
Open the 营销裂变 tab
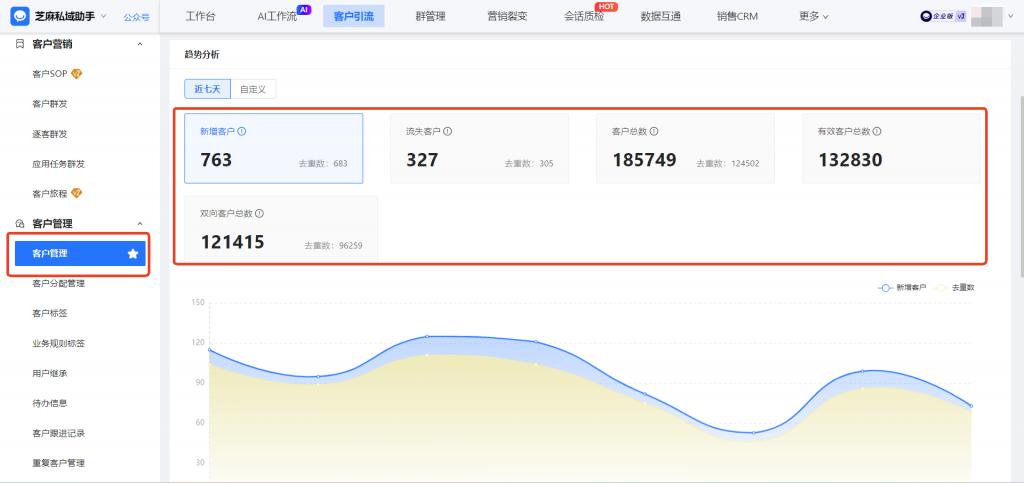click(507, 16)
